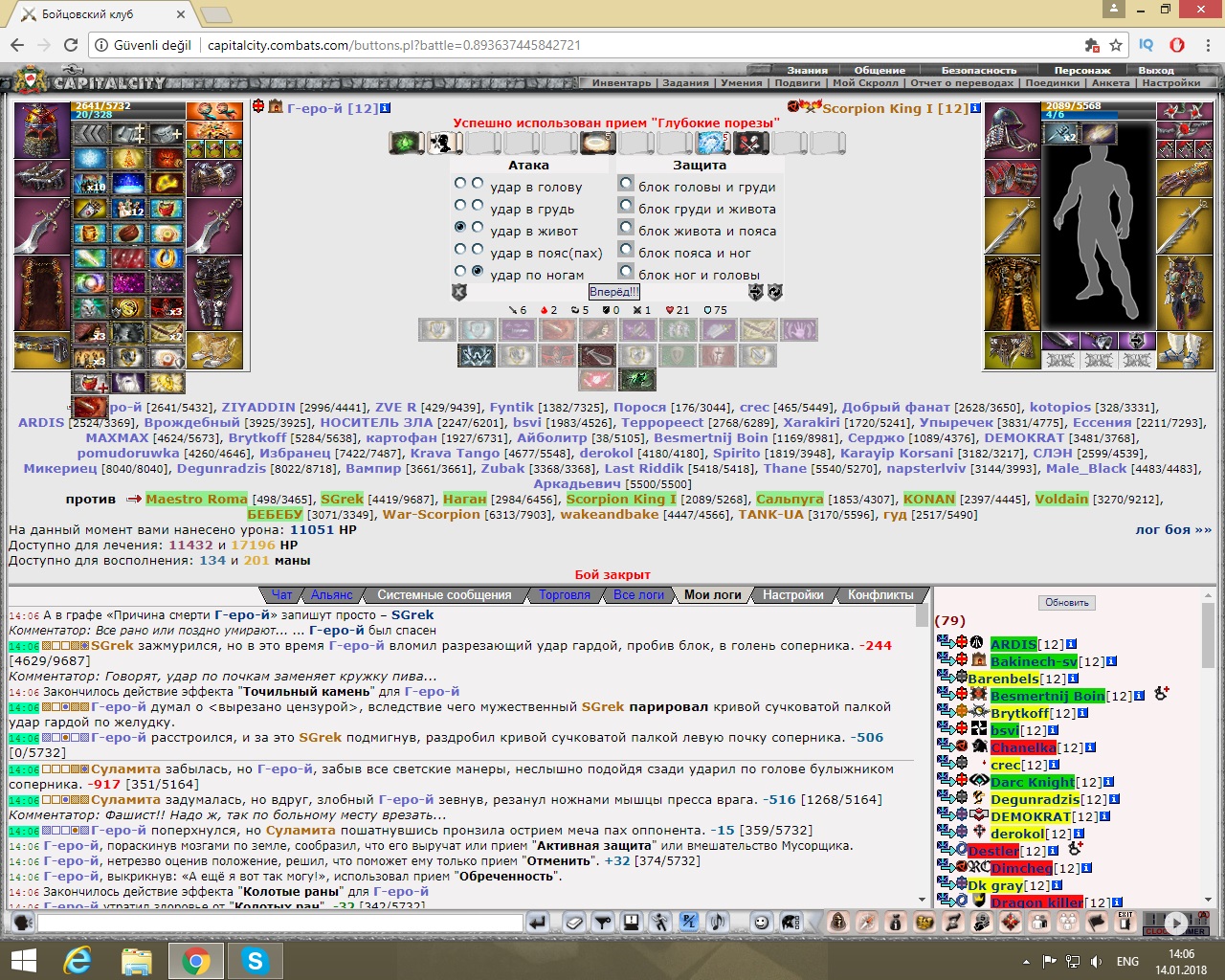The image size is (1225, 980).
Task: Click the Вперёд!!! attack button
Action: [x=614, y=292]
